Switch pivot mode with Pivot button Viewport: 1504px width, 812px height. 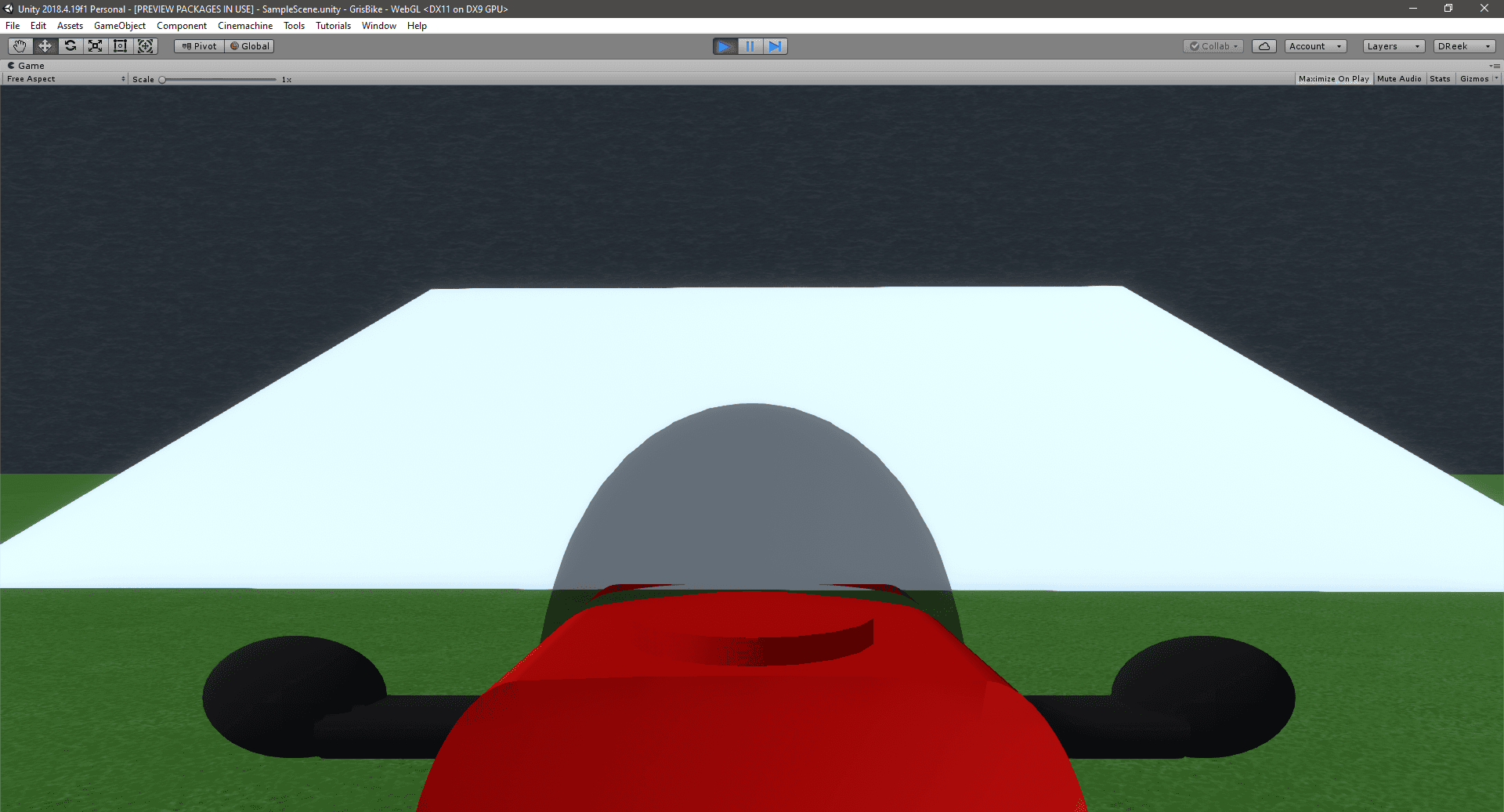pos(198,46)
